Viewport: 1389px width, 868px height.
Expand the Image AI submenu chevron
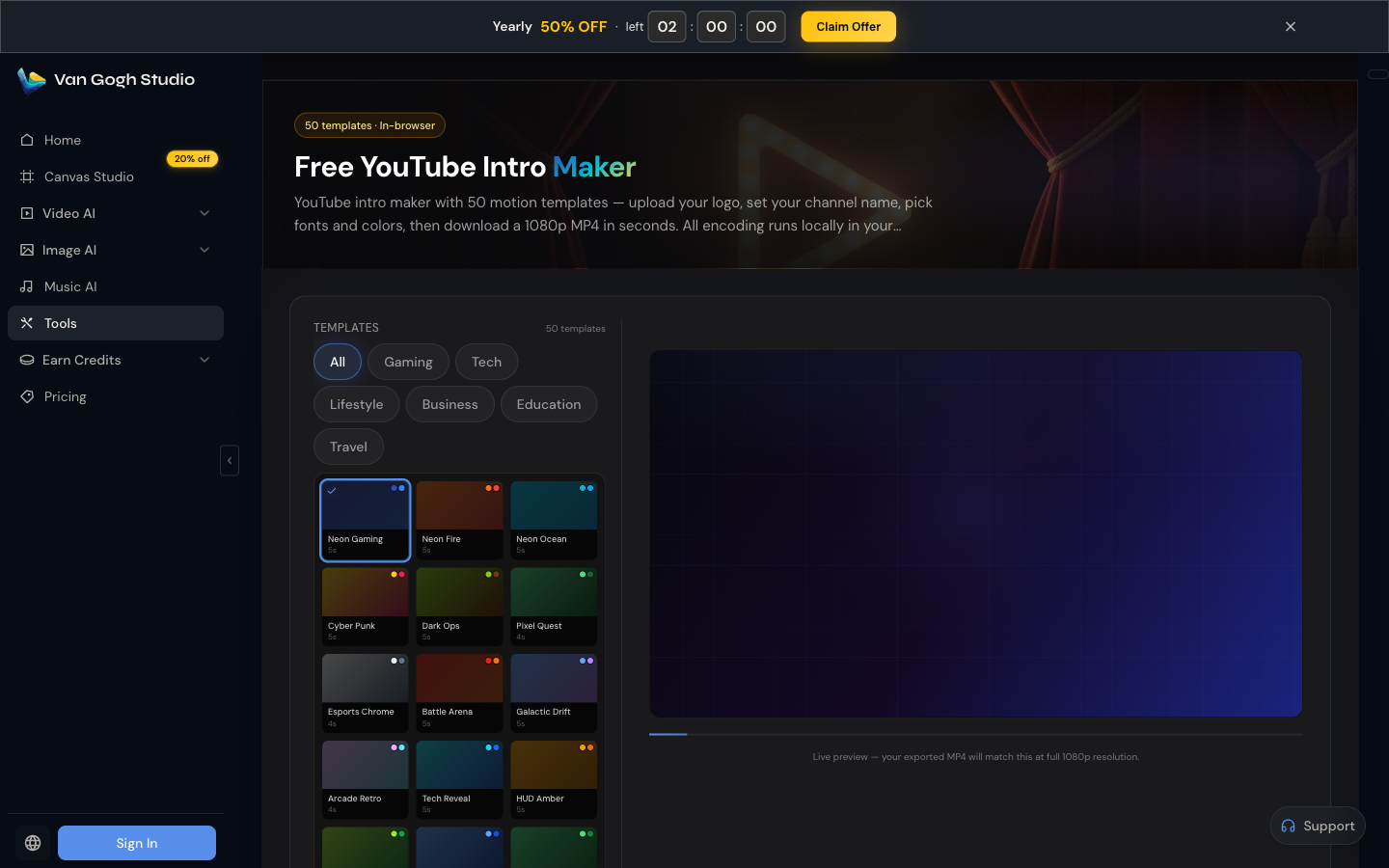click(x=204, y=250)
